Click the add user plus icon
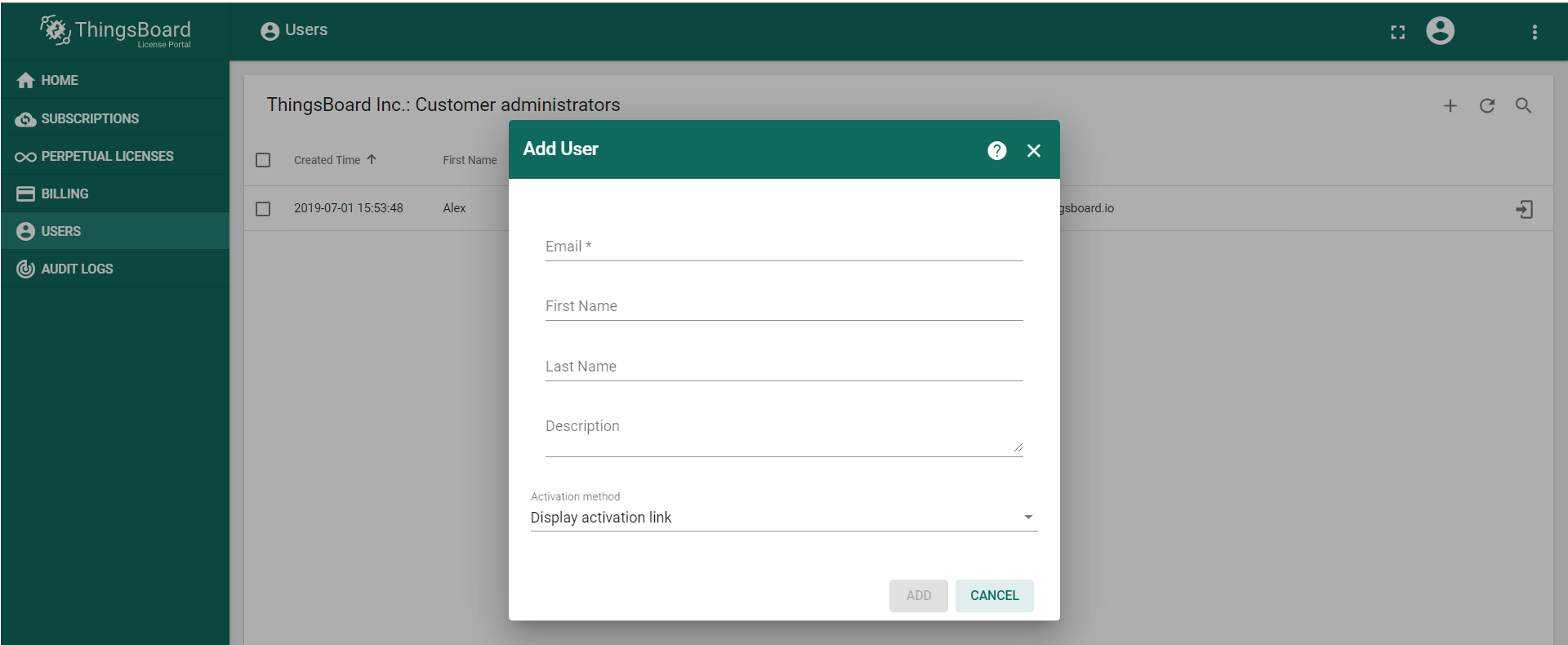The image size is (1568, 645). coord(1450,106)
